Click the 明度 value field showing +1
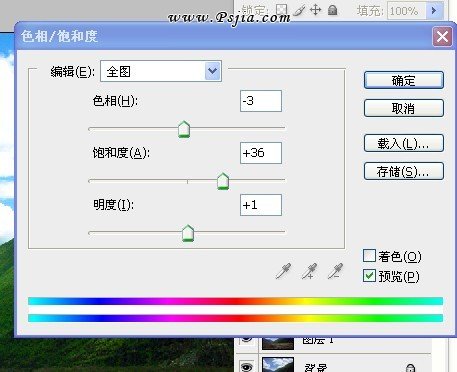This screenshot has height=372, width=457. (261, 205)
